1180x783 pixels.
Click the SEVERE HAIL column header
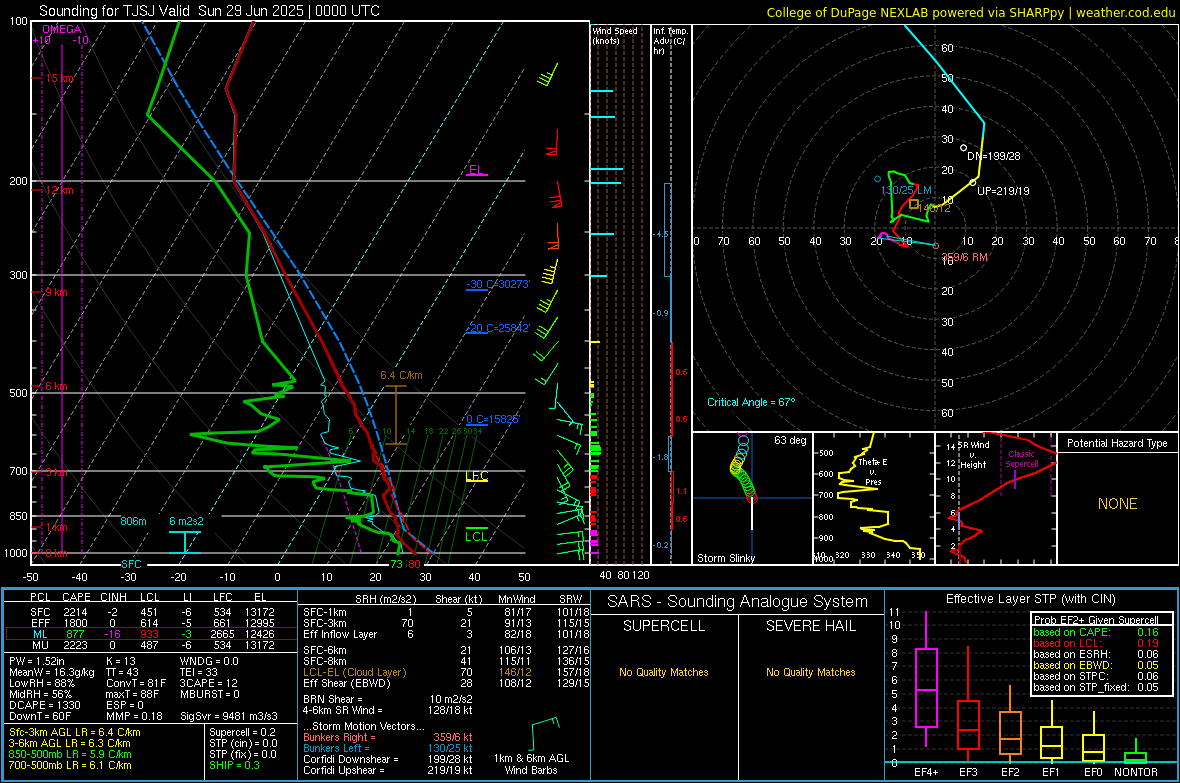click(x=810, y=626)
